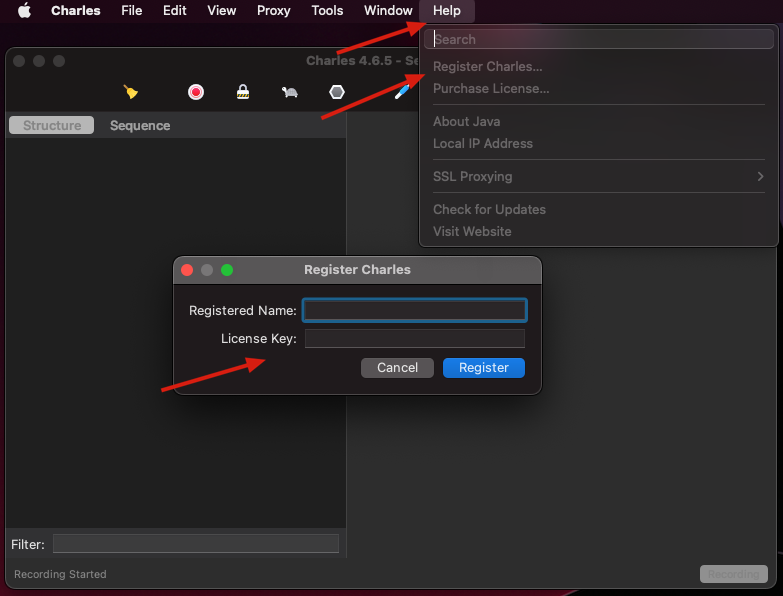Open the Charles application menu
This screenshot has width=783, height=596.
tap(76, 10)
